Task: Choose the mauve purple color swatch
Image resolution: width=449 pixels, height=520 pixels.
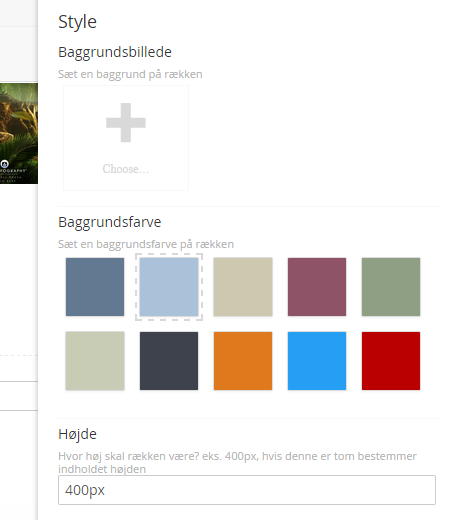Action: coord(317,287)
